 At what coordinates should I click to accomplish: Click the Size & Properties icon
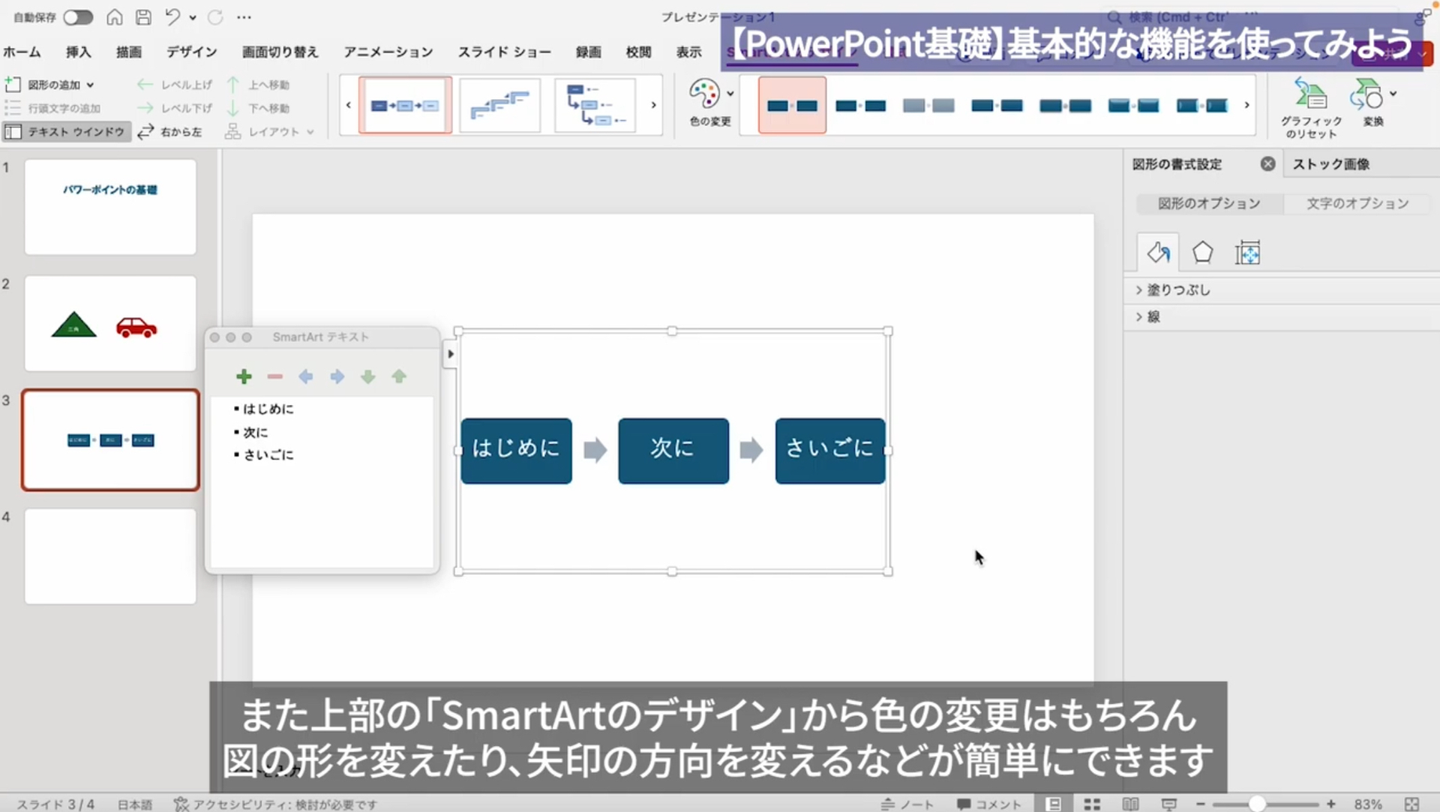[1247, 252]
